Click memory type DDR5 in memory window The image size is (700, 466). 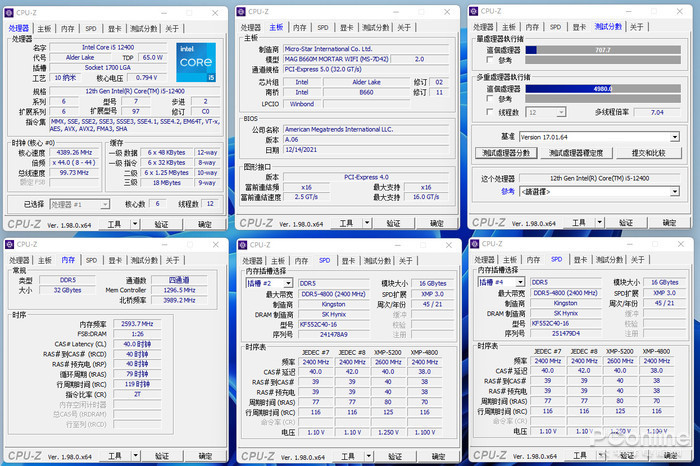point(68,280)
